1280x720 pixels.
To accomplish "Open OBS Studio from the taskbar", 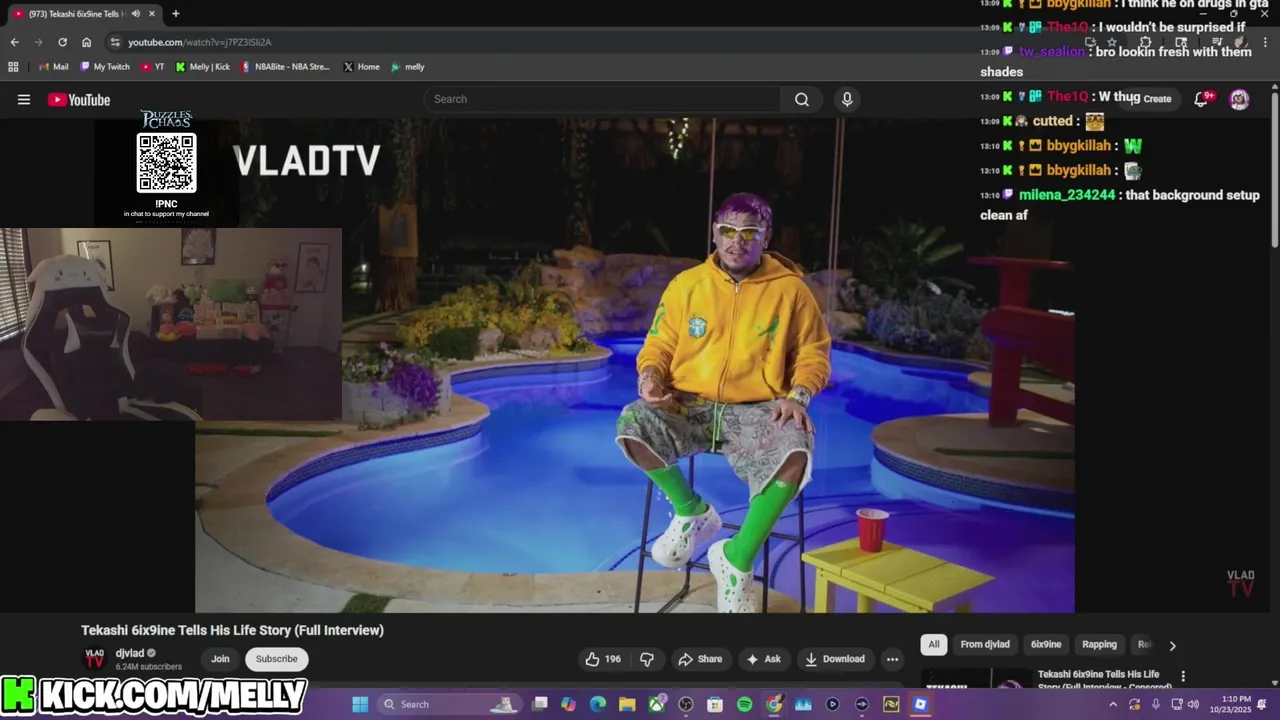I will (686, 704).
